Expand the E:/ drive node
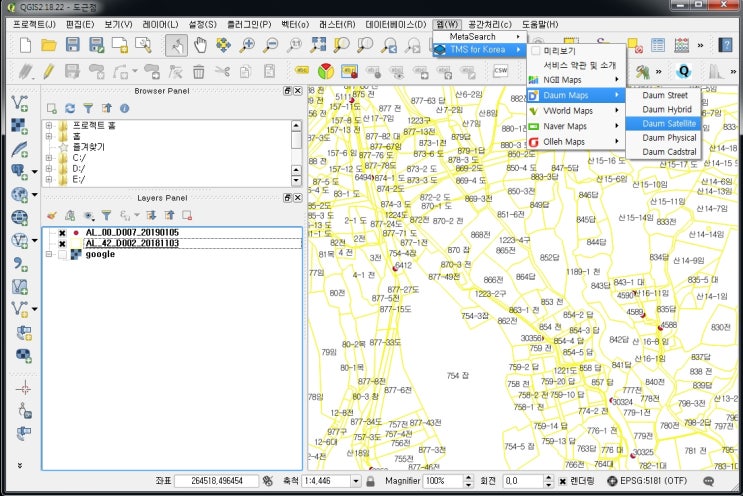 tap(48, 180)
